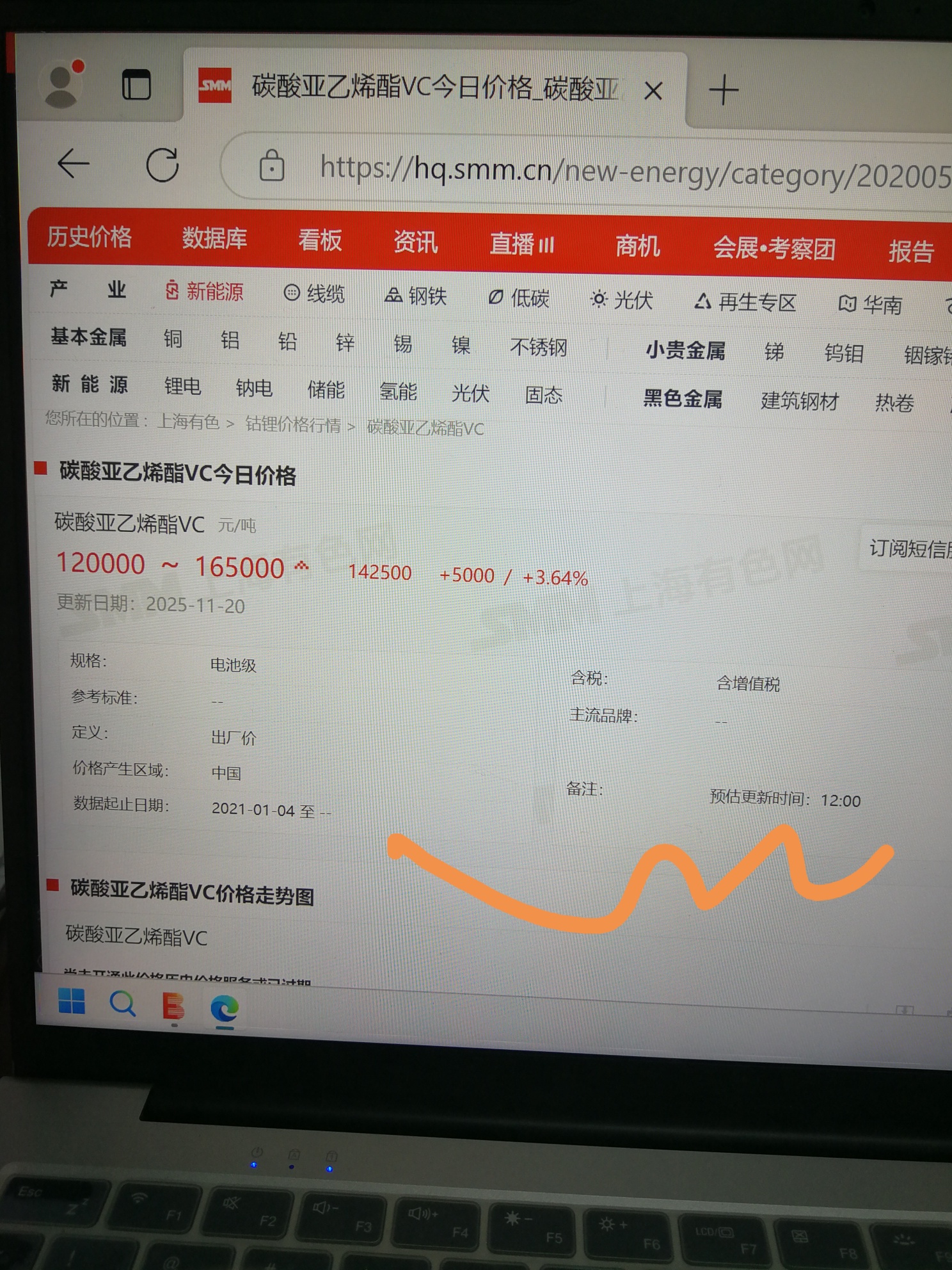952x1270 pixels.
Task: Click 铅 under 基本金属
Action: click(x=287, y=341)
